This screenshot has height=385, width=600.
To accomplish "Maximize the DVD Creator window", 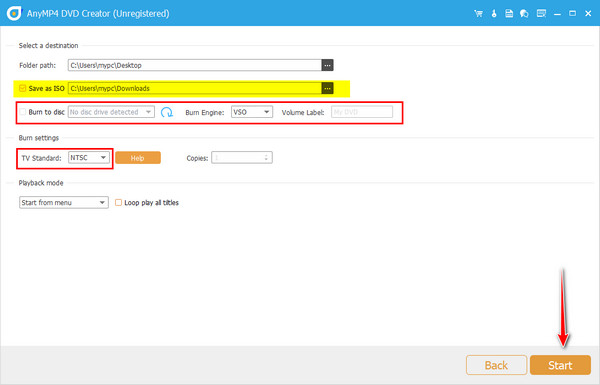I will (x=572, y=14).
